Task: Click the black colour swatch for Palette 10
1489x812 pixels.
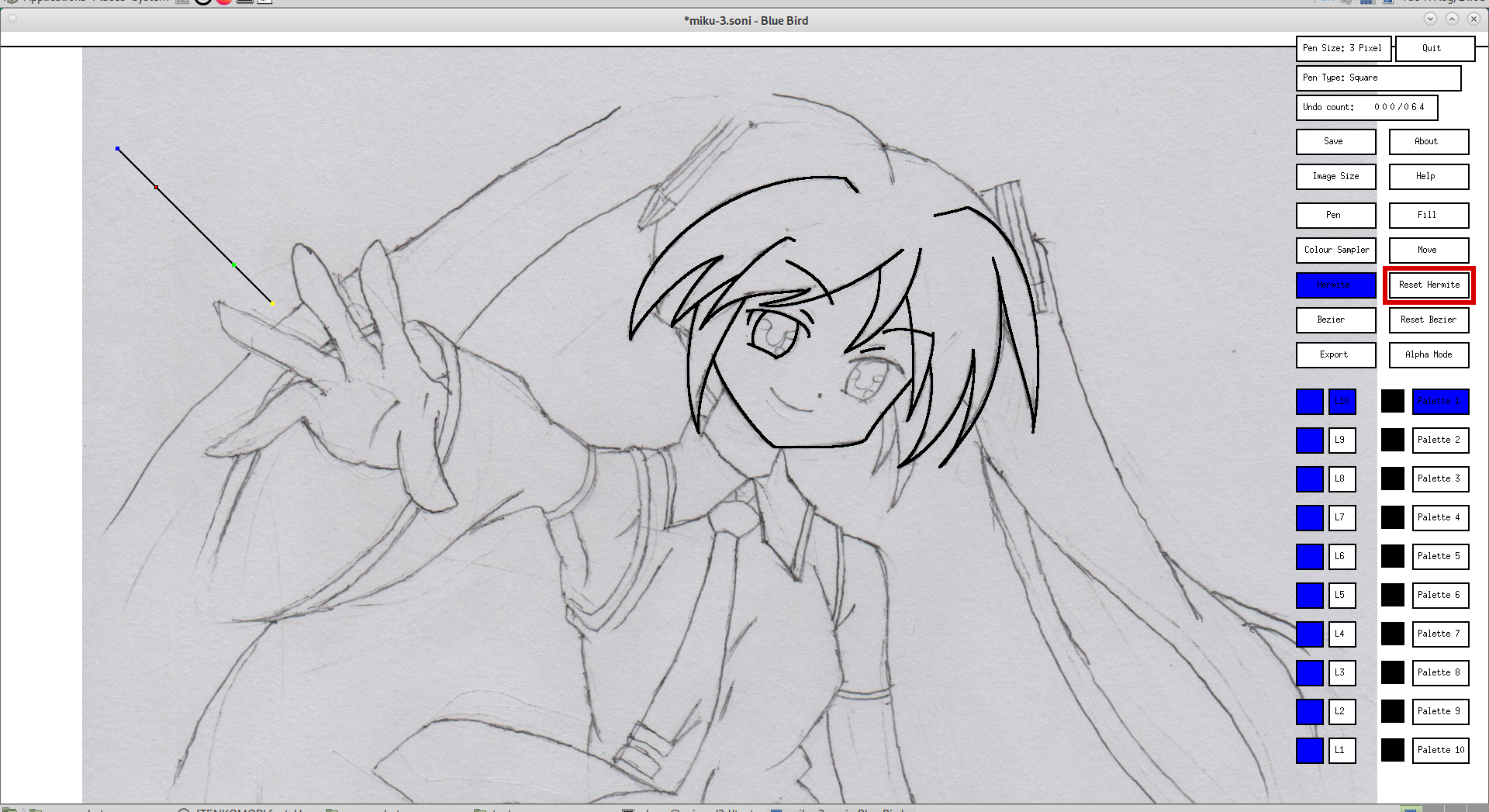Action: pos(1393,750)
